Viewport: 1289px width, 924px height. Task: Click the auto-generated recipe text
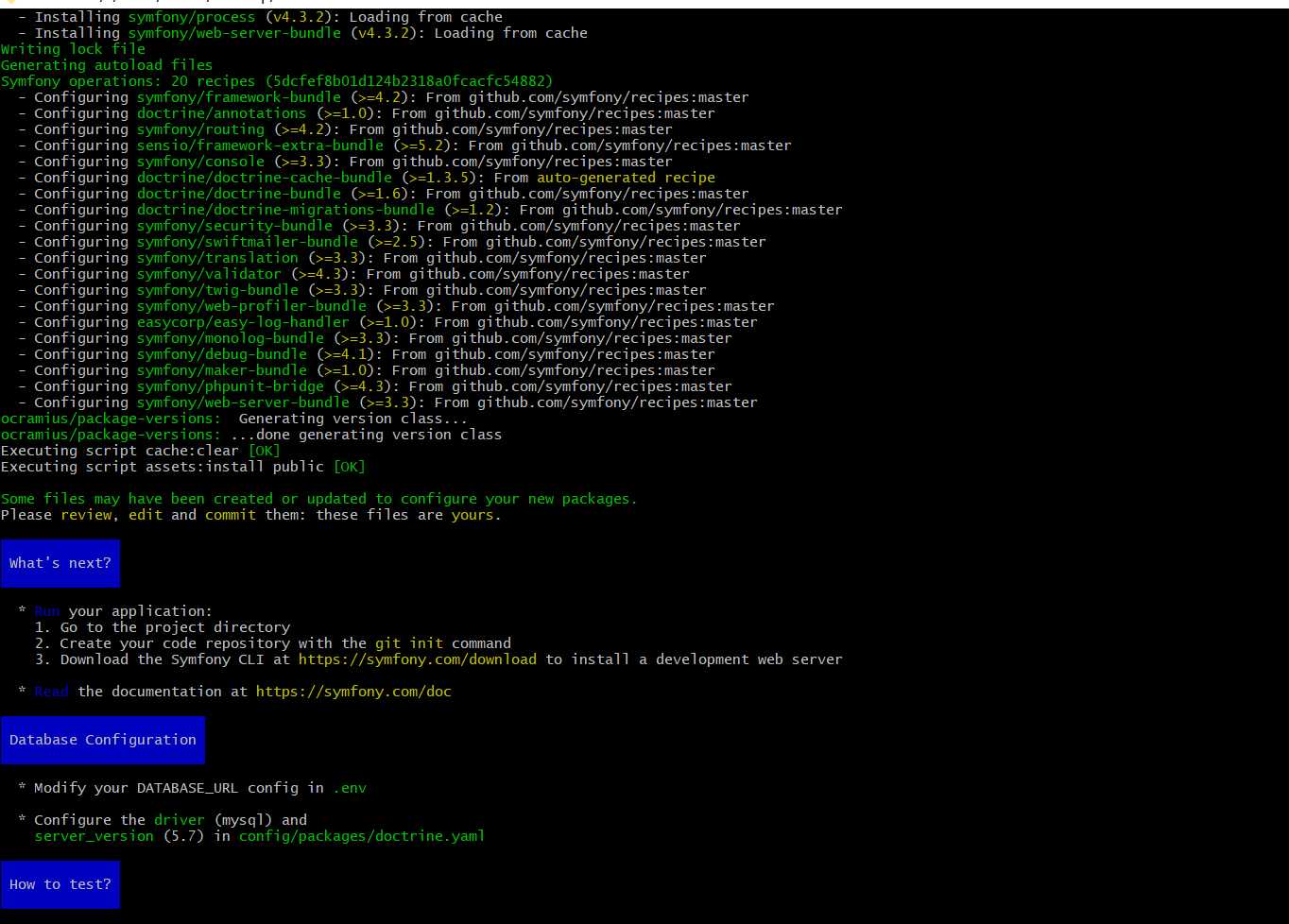(626, 178)
